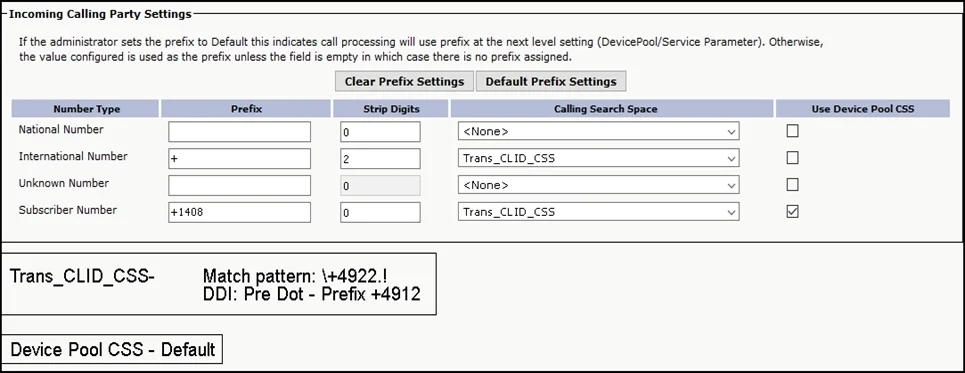
Task: Enable Use Device Pool CSS for International Number
Action: coord(793,158)
